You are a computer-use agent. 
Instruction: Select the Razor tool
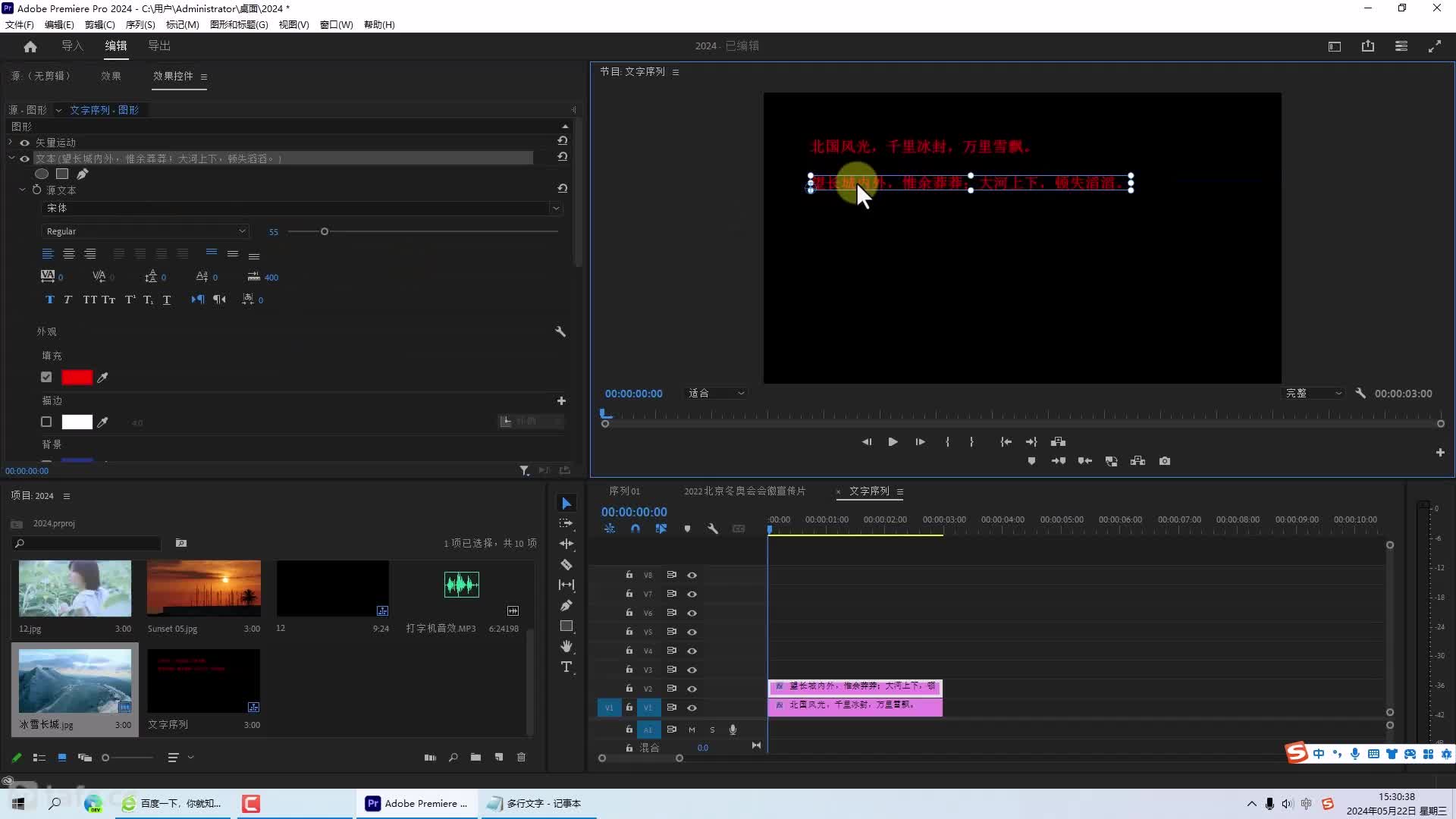pos(566,564)
